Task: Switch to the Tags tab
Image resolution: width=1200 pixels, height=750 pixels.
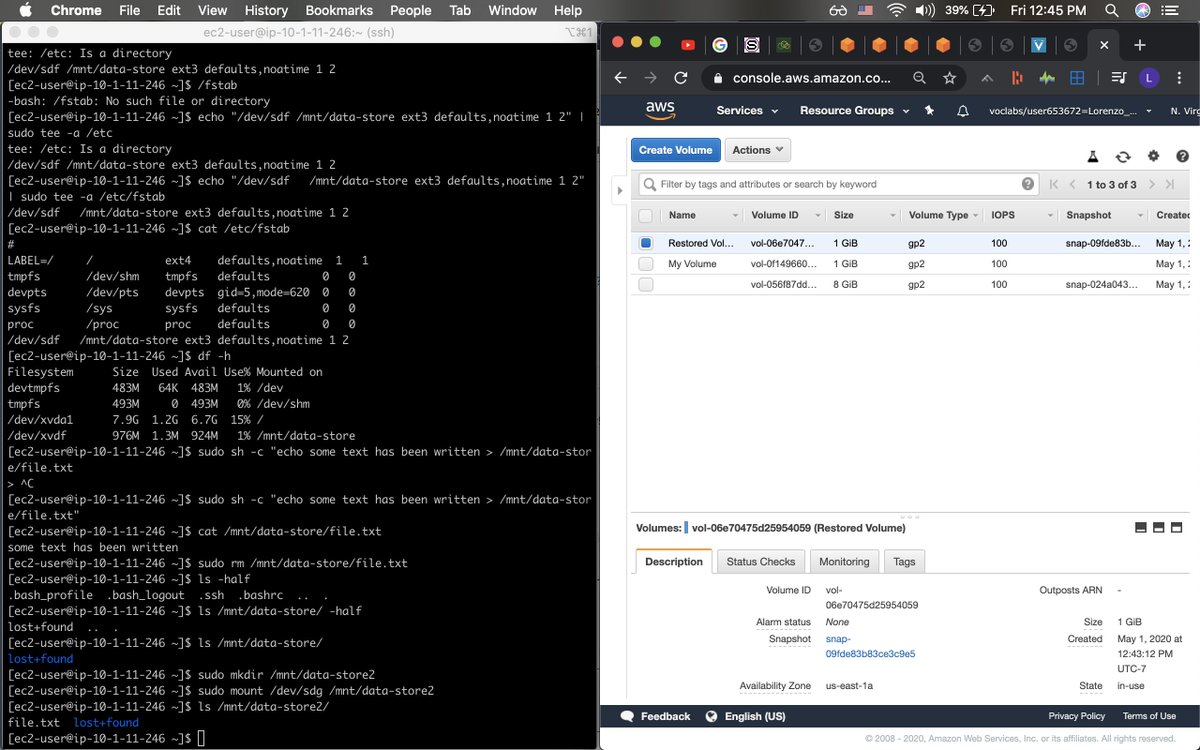Action: [x=904, y=562]
